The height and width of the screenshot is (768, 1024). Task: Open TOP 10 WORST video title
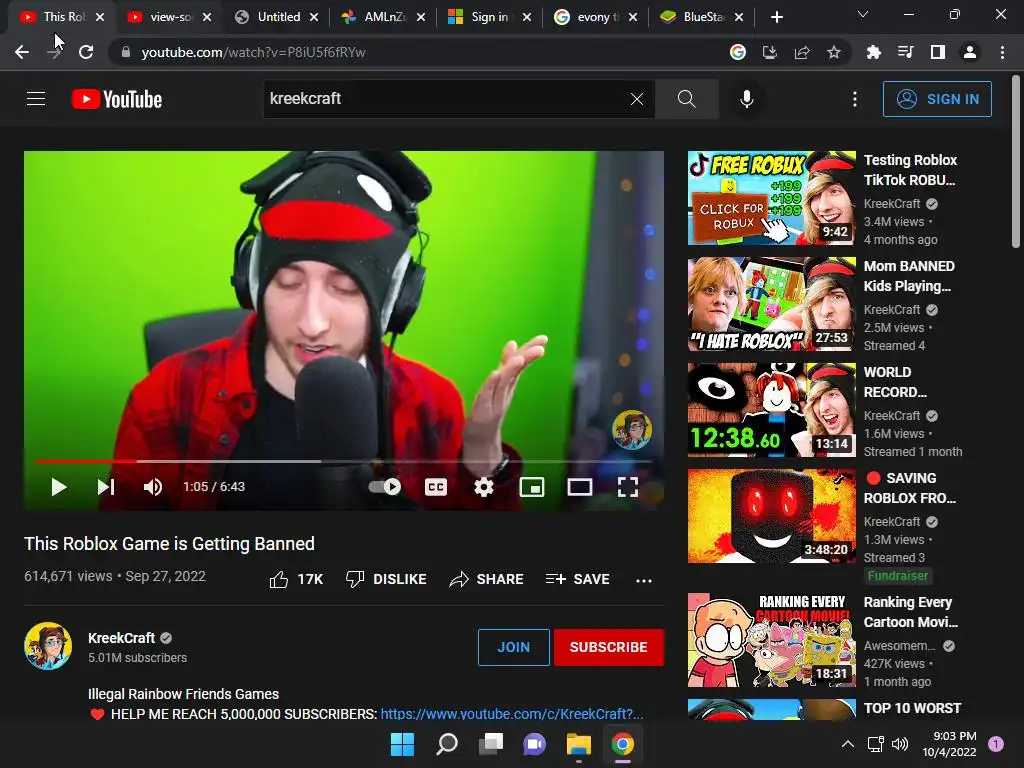[x=912, y=709]
